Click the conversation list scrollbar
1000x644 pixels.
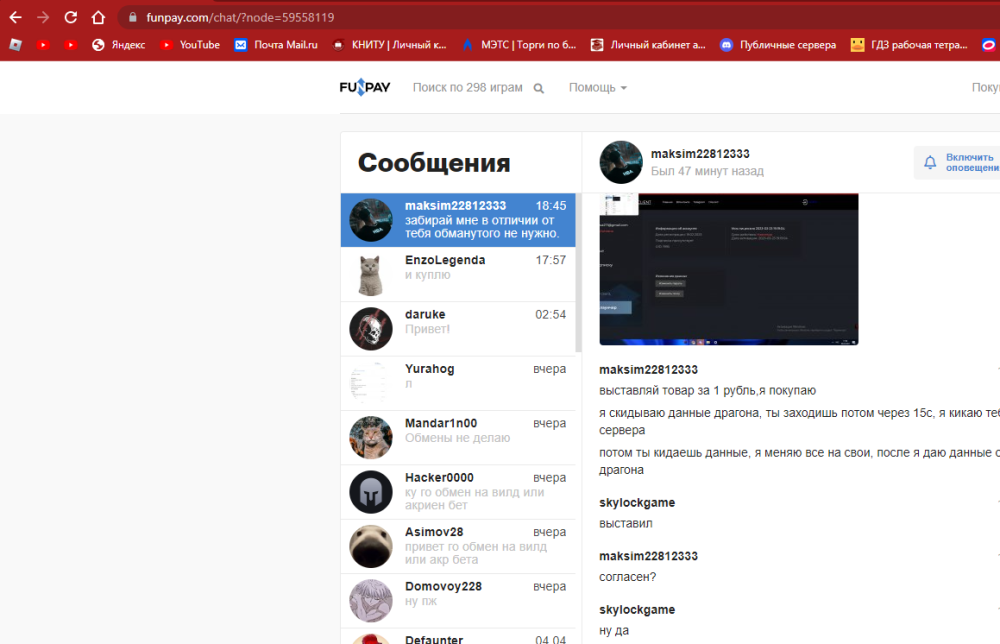578,273
